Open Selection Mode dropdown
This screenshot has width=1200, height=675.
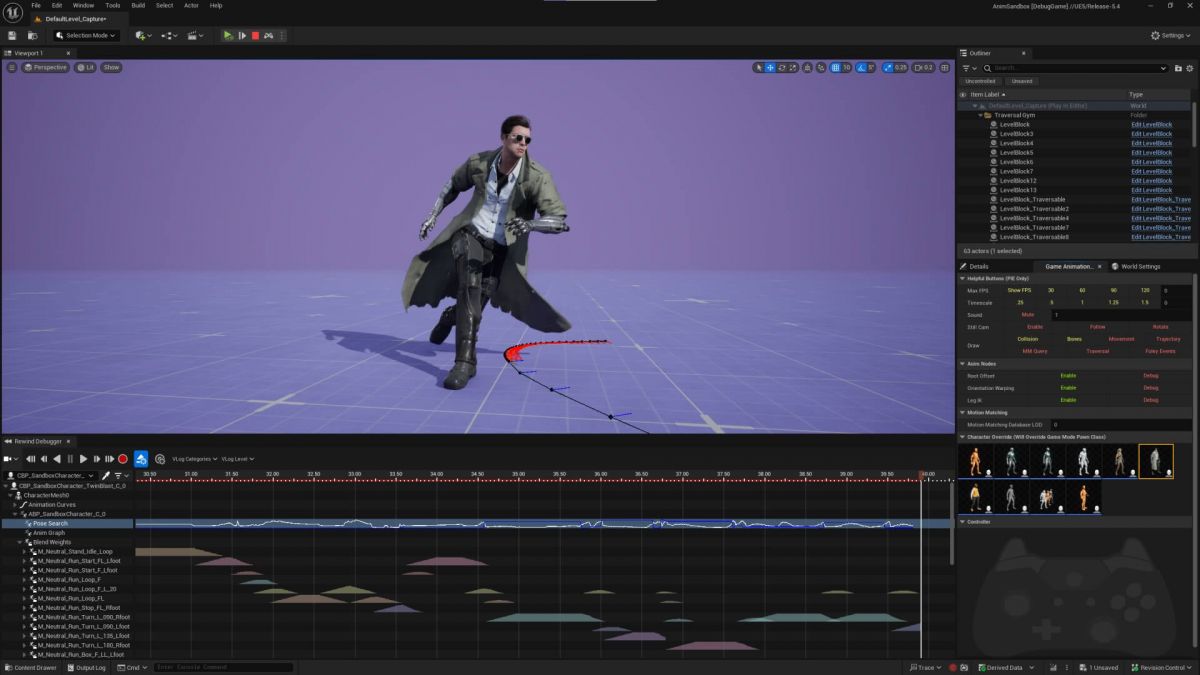click(86, 35)
